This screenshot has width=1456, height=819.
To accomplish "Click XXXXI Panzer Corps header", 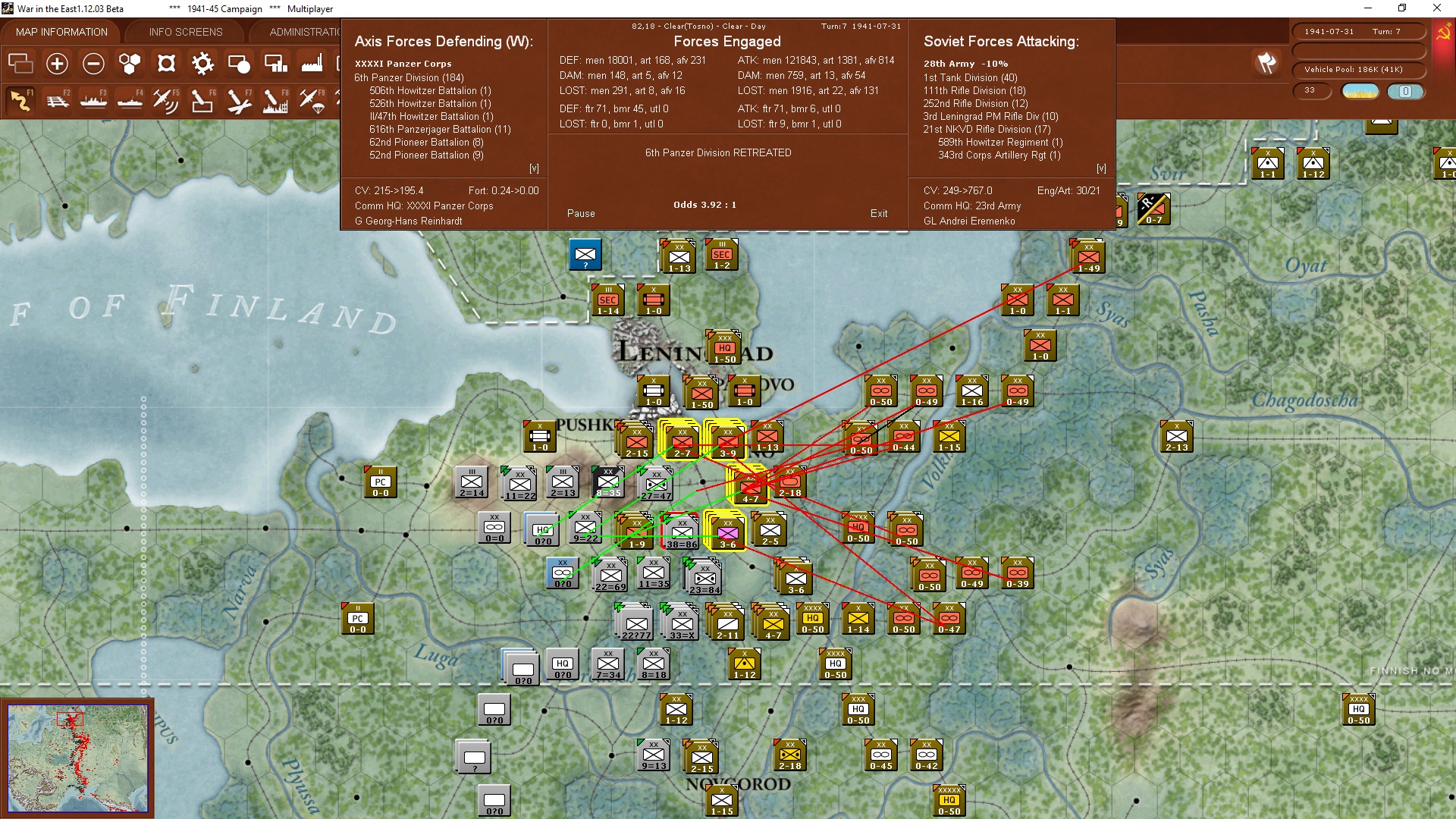I will point(403,64).
